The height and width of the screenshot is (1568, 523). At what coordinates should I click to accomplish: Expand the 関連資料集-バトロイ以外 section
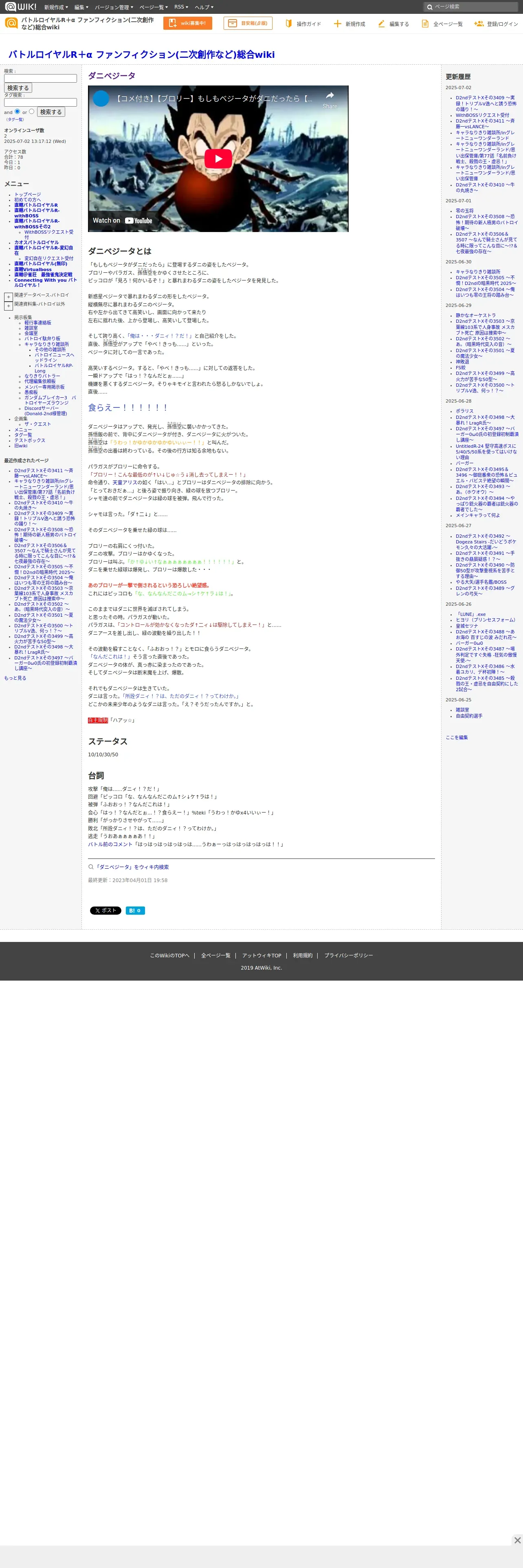(x=9, y=306)
